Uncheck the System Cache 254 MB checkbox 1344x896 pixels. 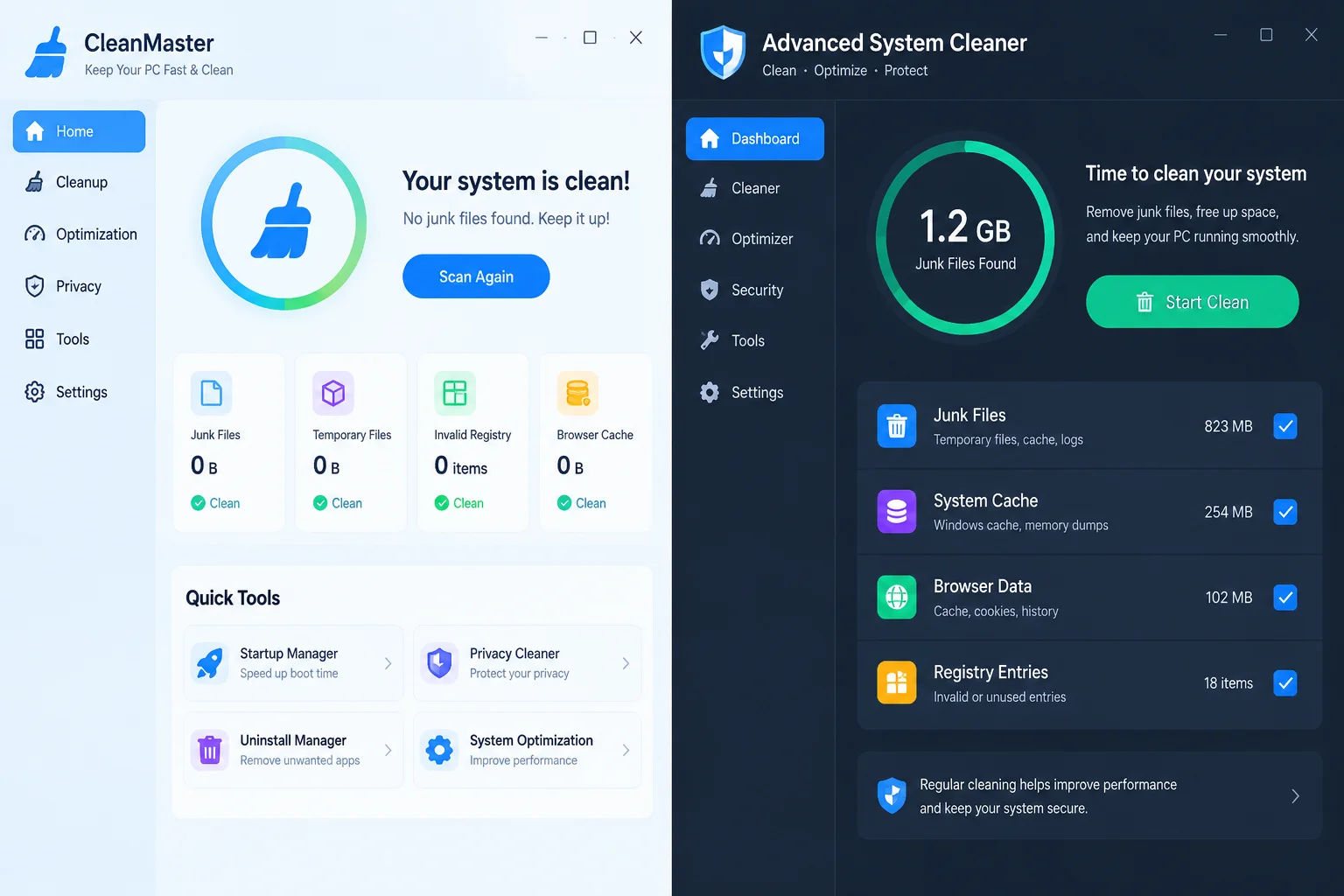coord(1285,512)
